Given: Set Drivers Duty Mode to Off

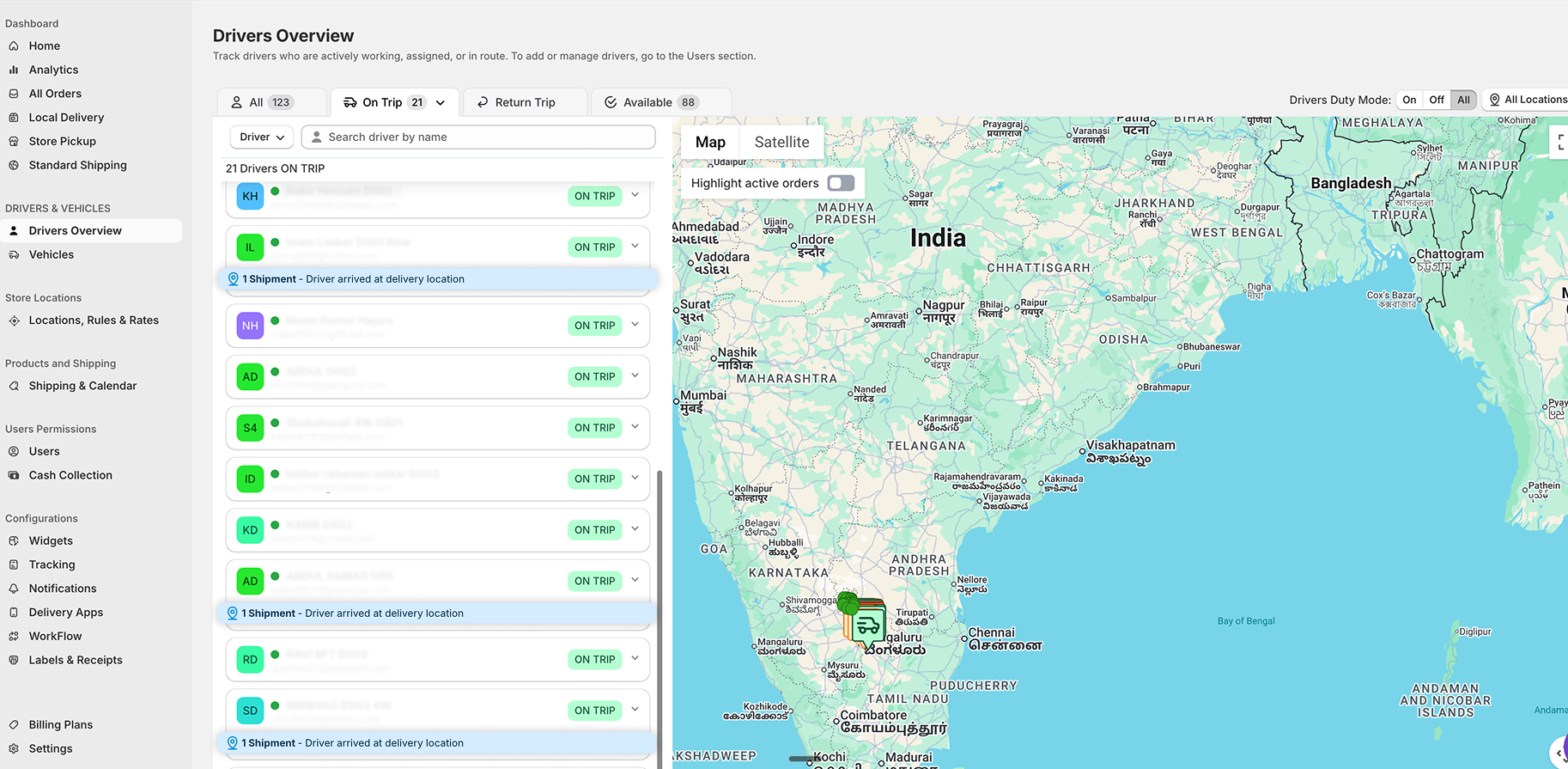Looking at the screenshot, I should (x=1437, y=100).
